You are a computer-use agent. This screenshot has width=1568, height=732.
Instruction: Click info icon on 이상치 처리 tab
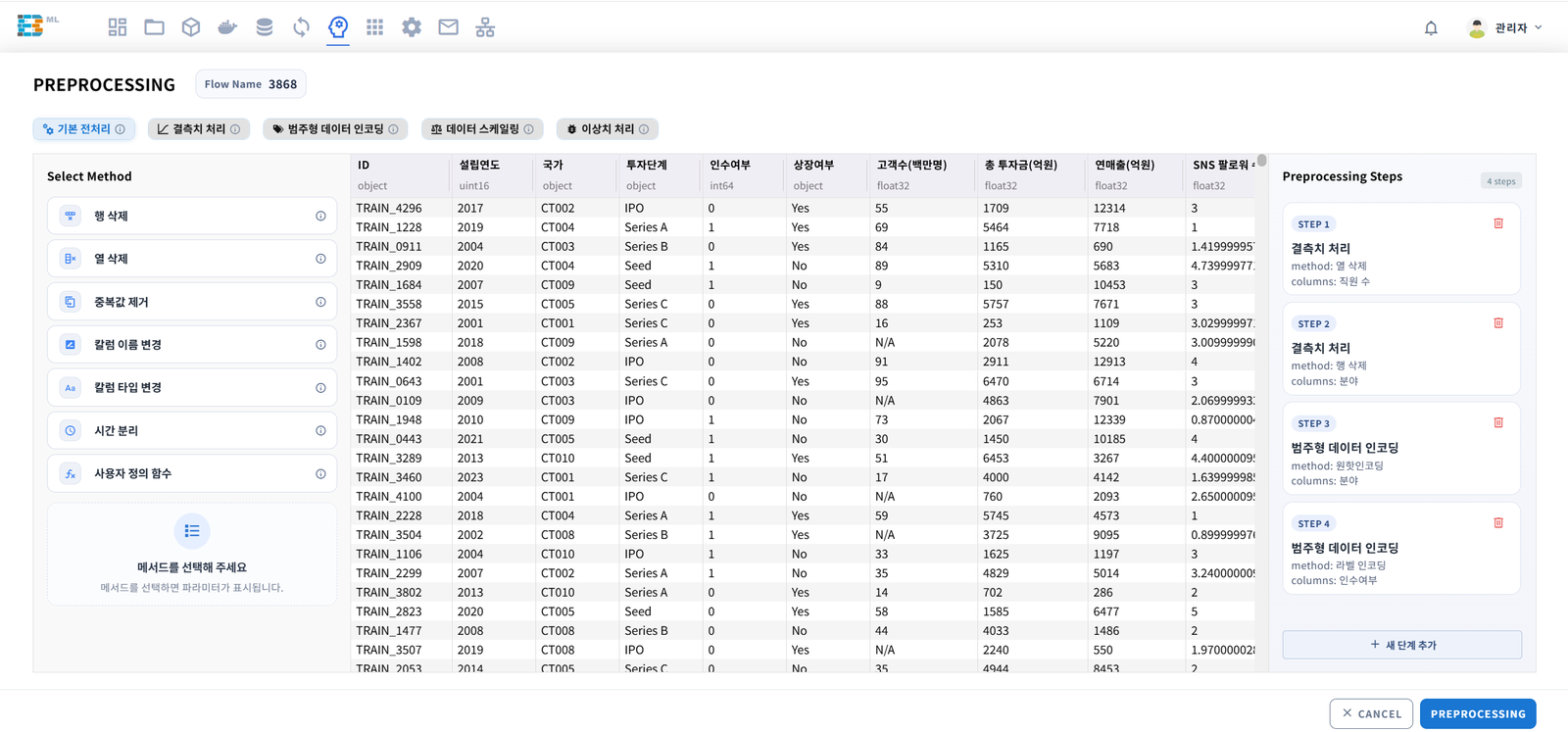click(644, 129)
